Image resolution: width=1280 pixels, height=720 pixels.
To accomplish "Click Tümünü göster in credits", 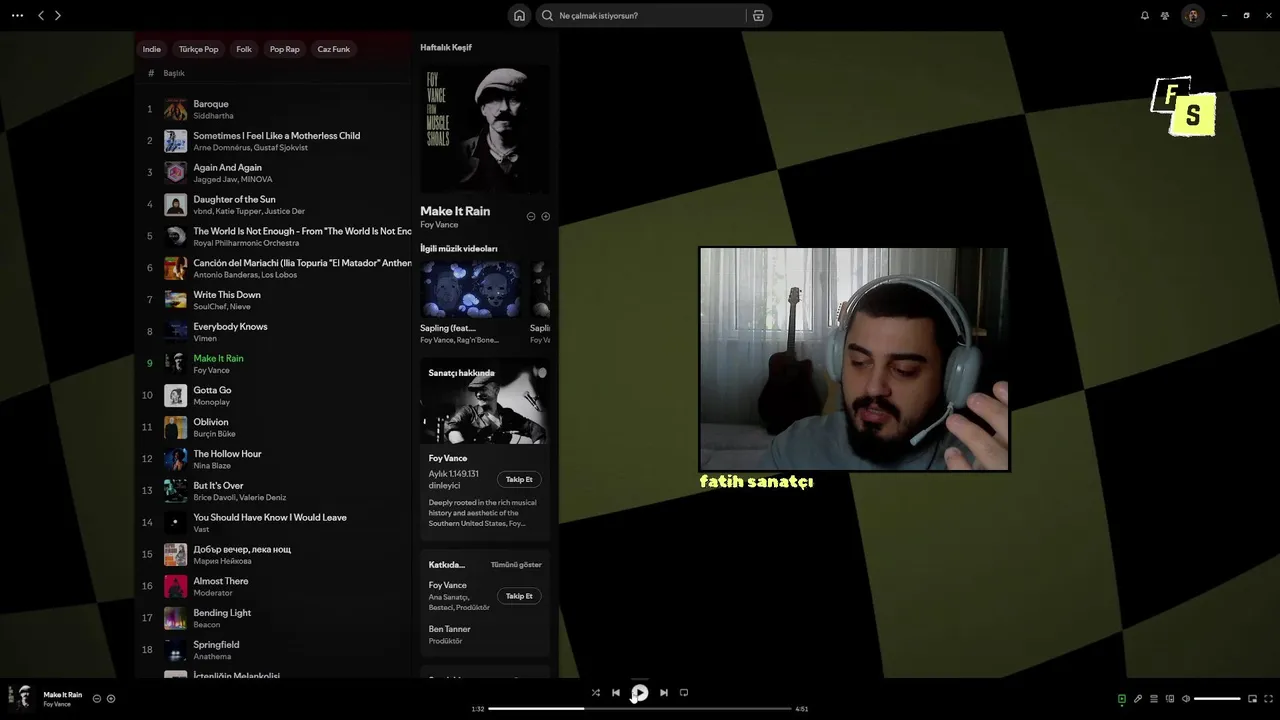I will (x=516, y=565).
